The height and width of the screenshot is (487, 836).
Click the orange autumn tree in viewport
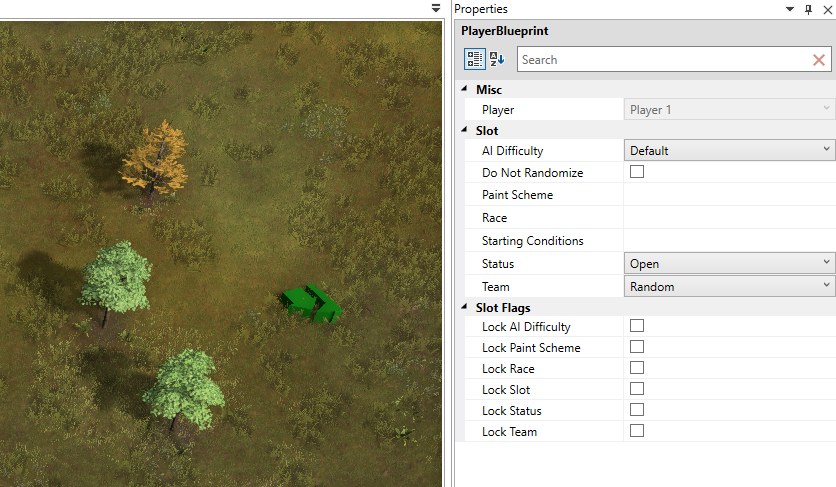[155, 160]
